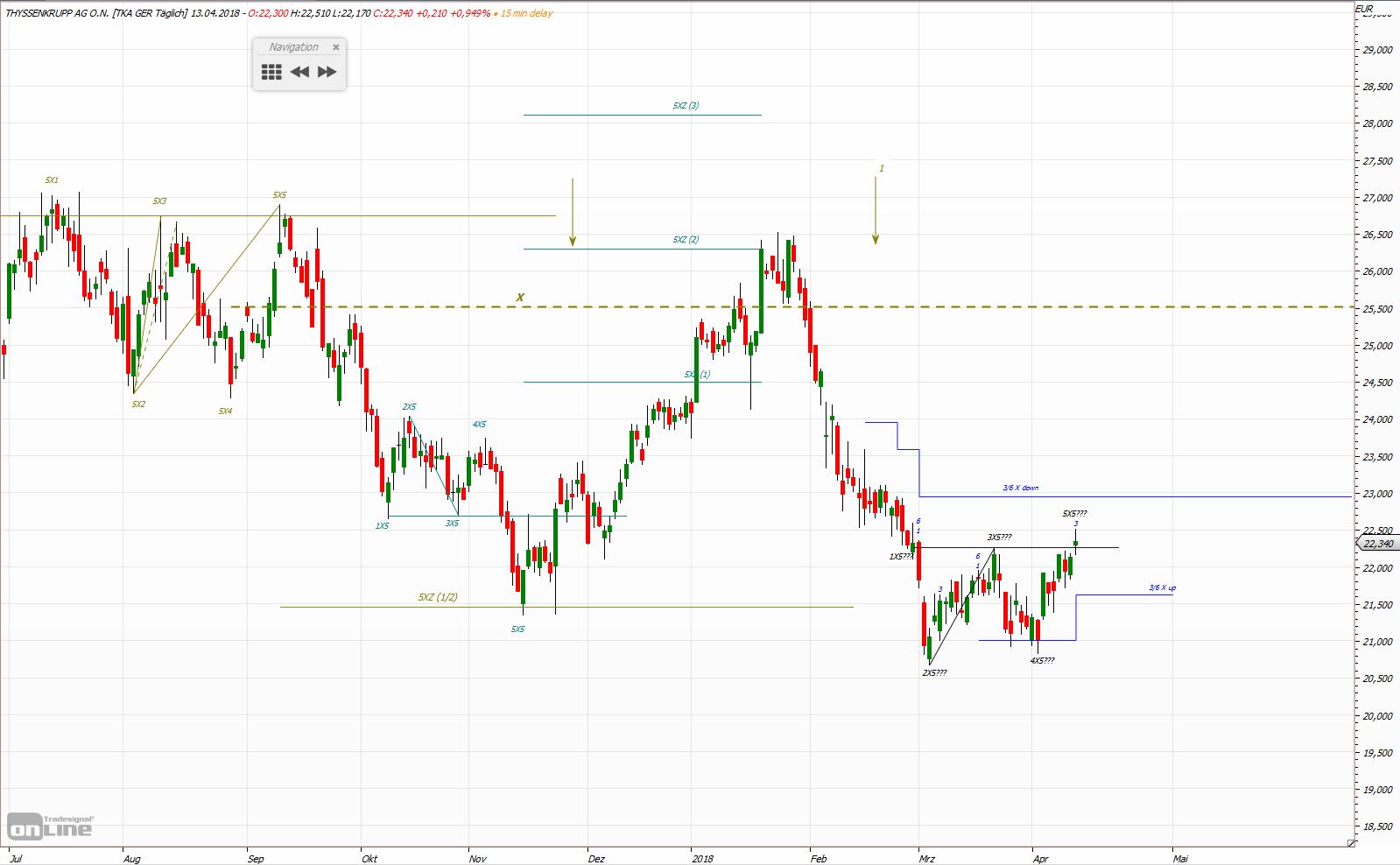Click the 23,000 price axis label
The height and width of the screenshot is (865, 1400).
click(1378, 494)
